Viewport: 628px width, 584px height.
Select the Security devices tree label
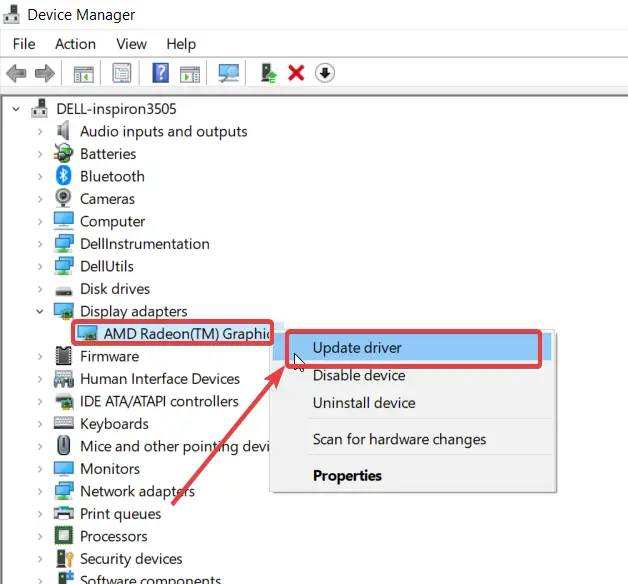(x=131, y=558)
